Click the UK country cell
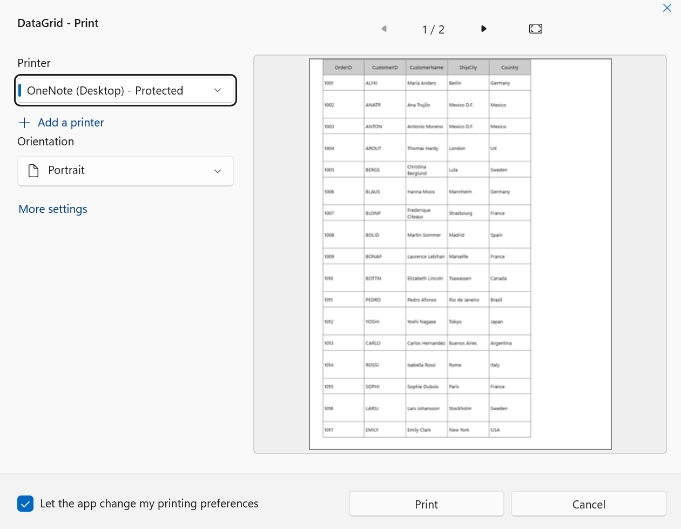681x529 pixels. click(x=509, y=148)
